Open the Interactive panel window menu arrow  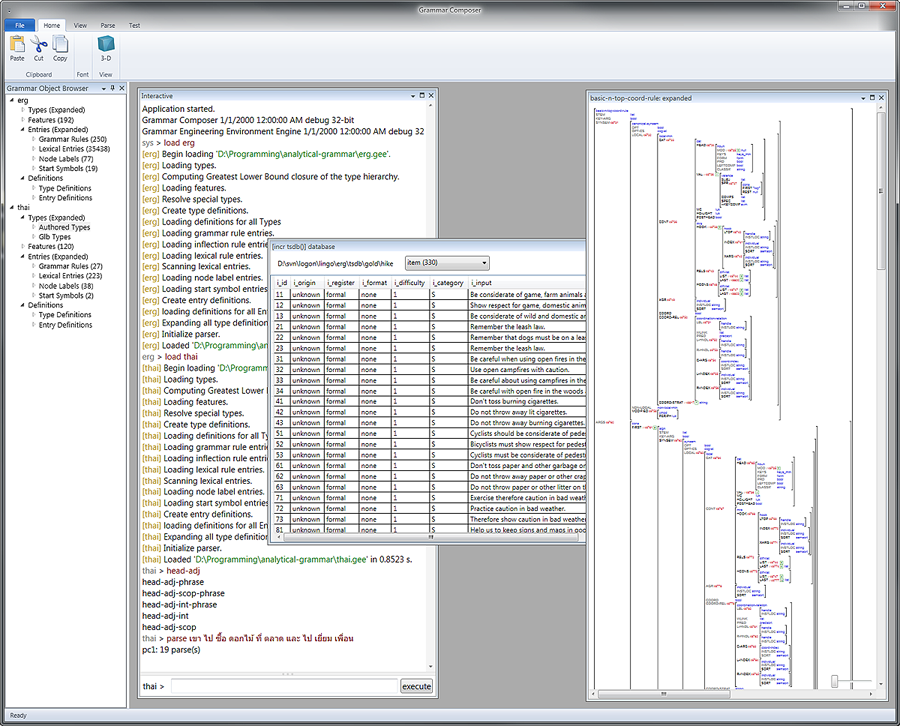(x=414, y=95)
